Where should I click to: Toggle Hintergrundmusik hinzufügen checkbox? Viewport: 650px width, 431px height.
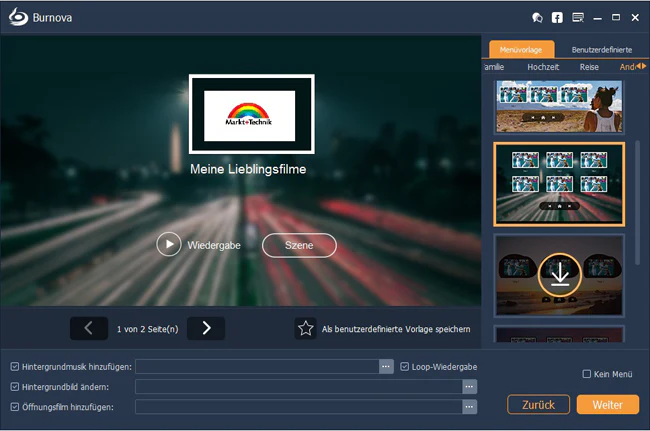pyautogui.click(x=15, y=367)
